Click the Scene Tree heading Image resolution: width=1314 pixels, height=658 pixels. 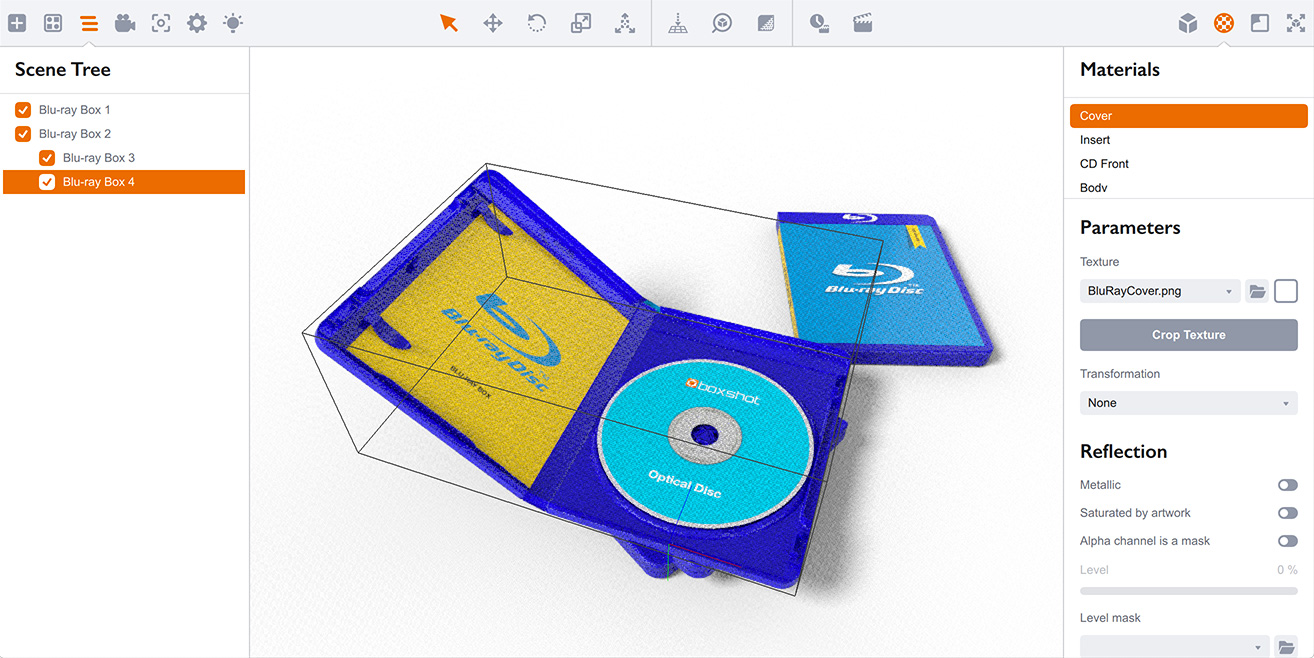point(63,69)
